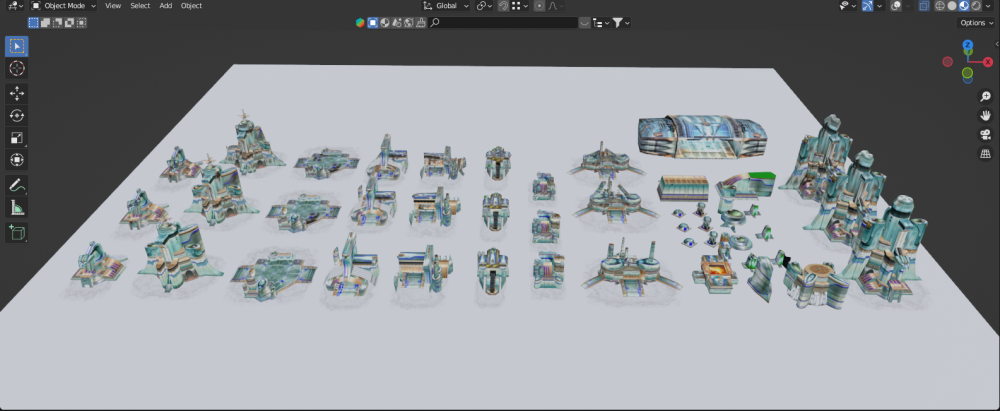This screenshot has height=411, width=1000.
Task: Activate the Move tool
Action: [17, 93]
